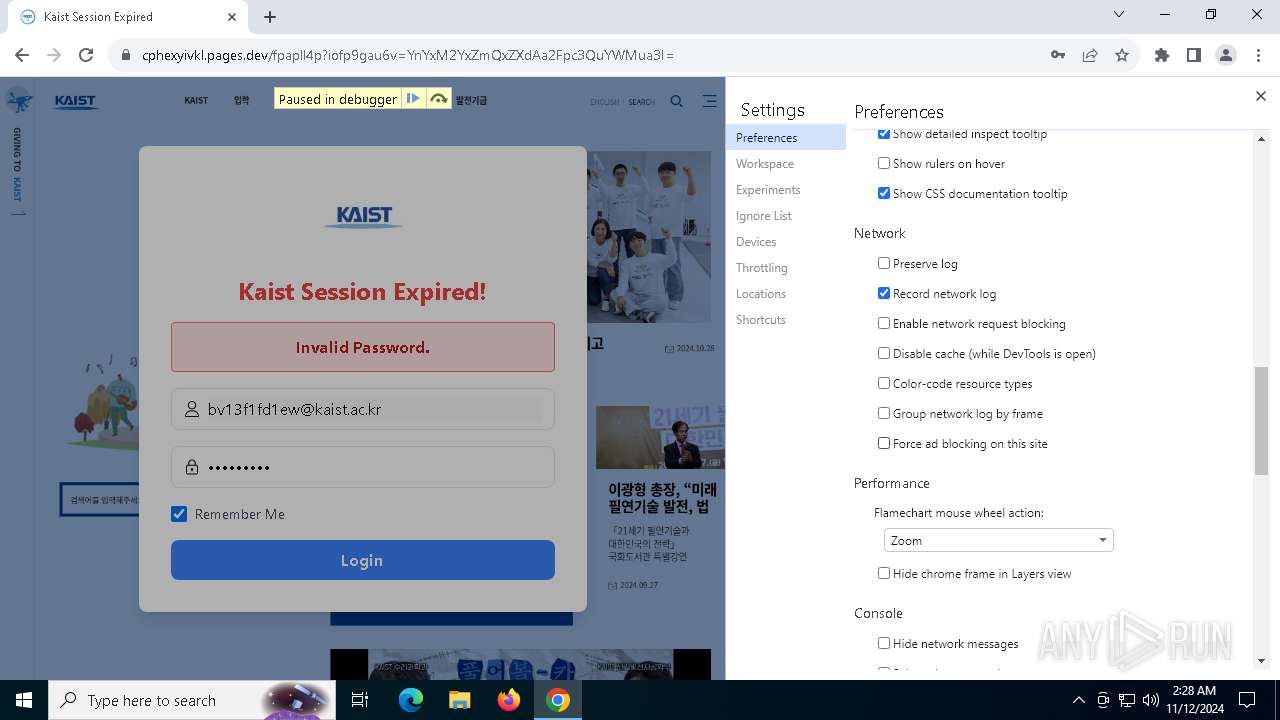Viewport: 1280px width, 720px height.
Task: Click the Windows taskbar search box
Action: click(190, 700)
